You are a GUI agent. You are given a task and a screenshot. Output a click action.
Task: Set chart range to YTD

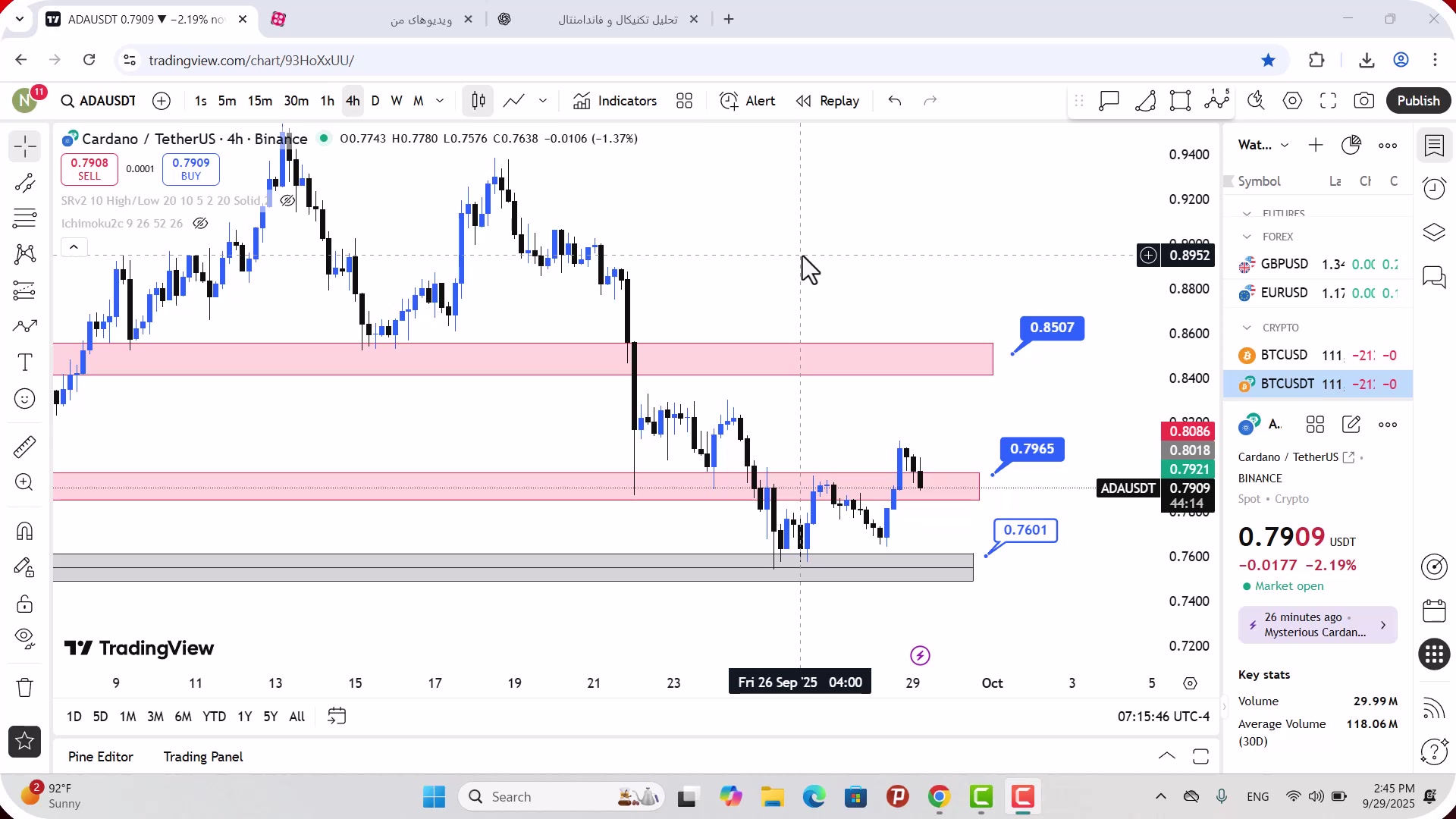[x=214, y=717]
